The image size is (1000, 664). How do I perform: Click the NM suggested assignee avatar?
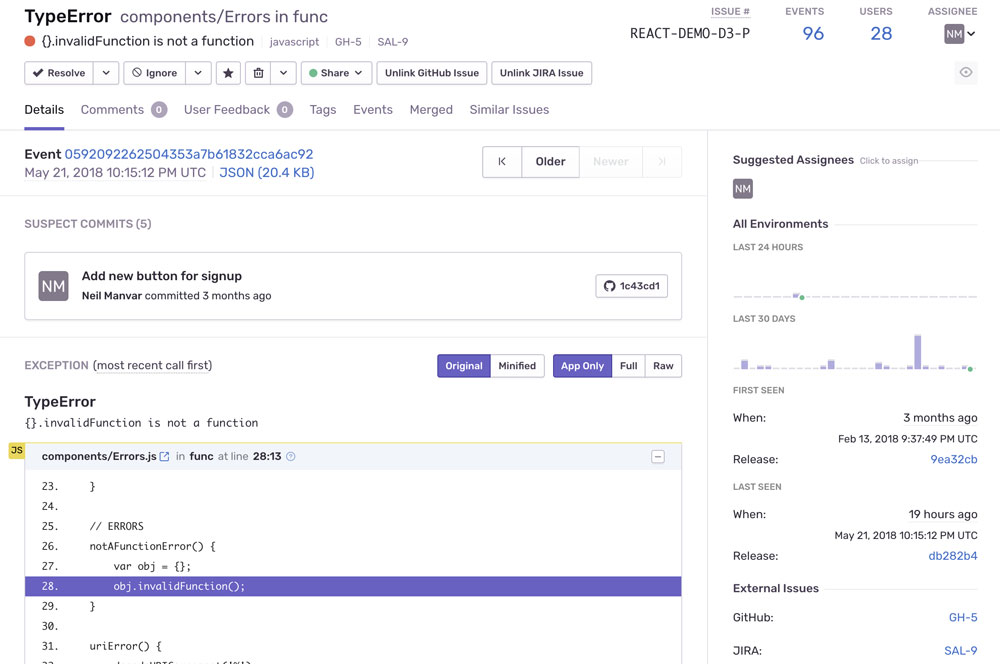click(742, 189)
